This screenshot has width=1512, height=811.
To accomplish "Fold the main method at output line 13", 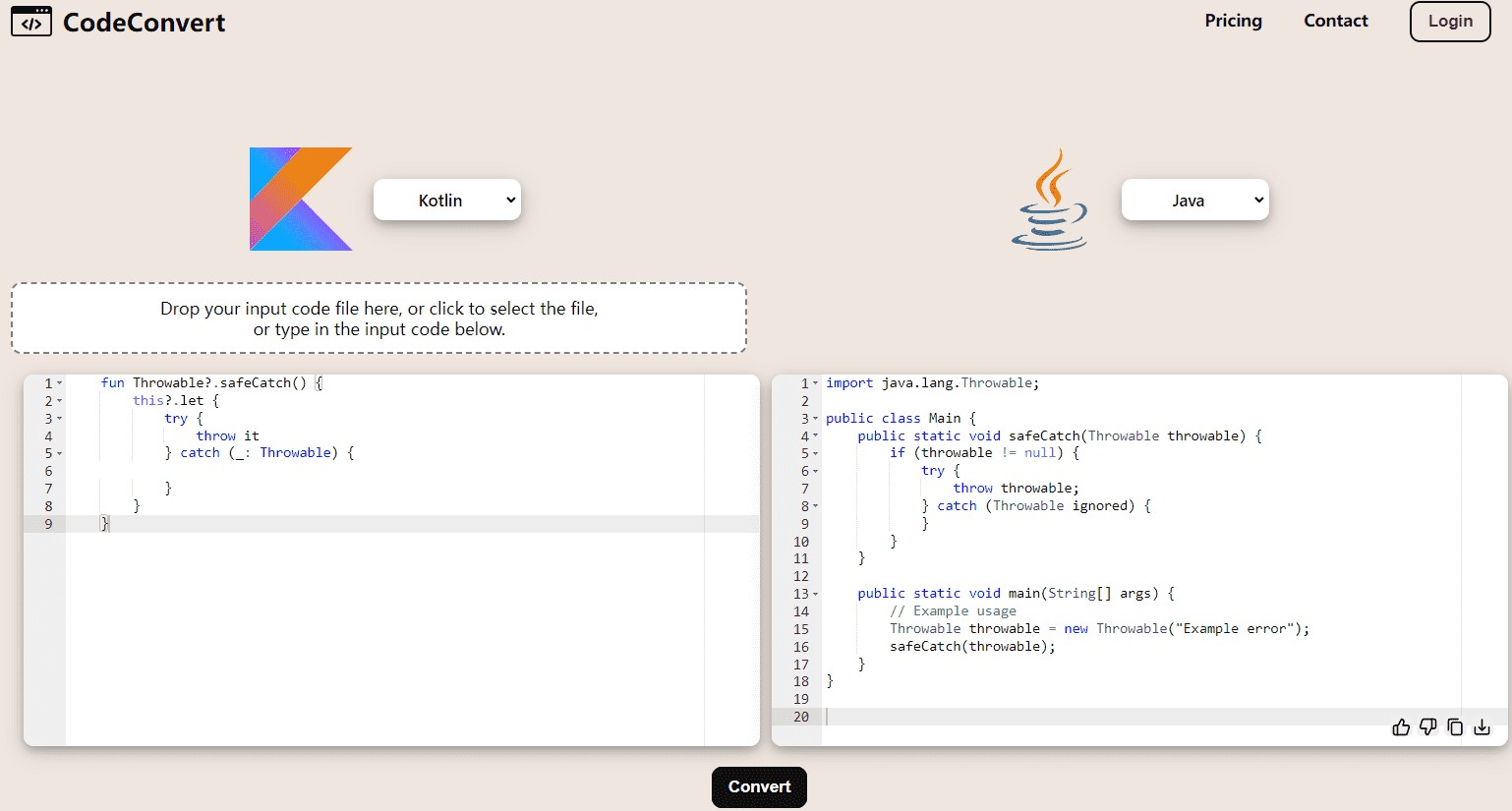I will tap(815, 594).
